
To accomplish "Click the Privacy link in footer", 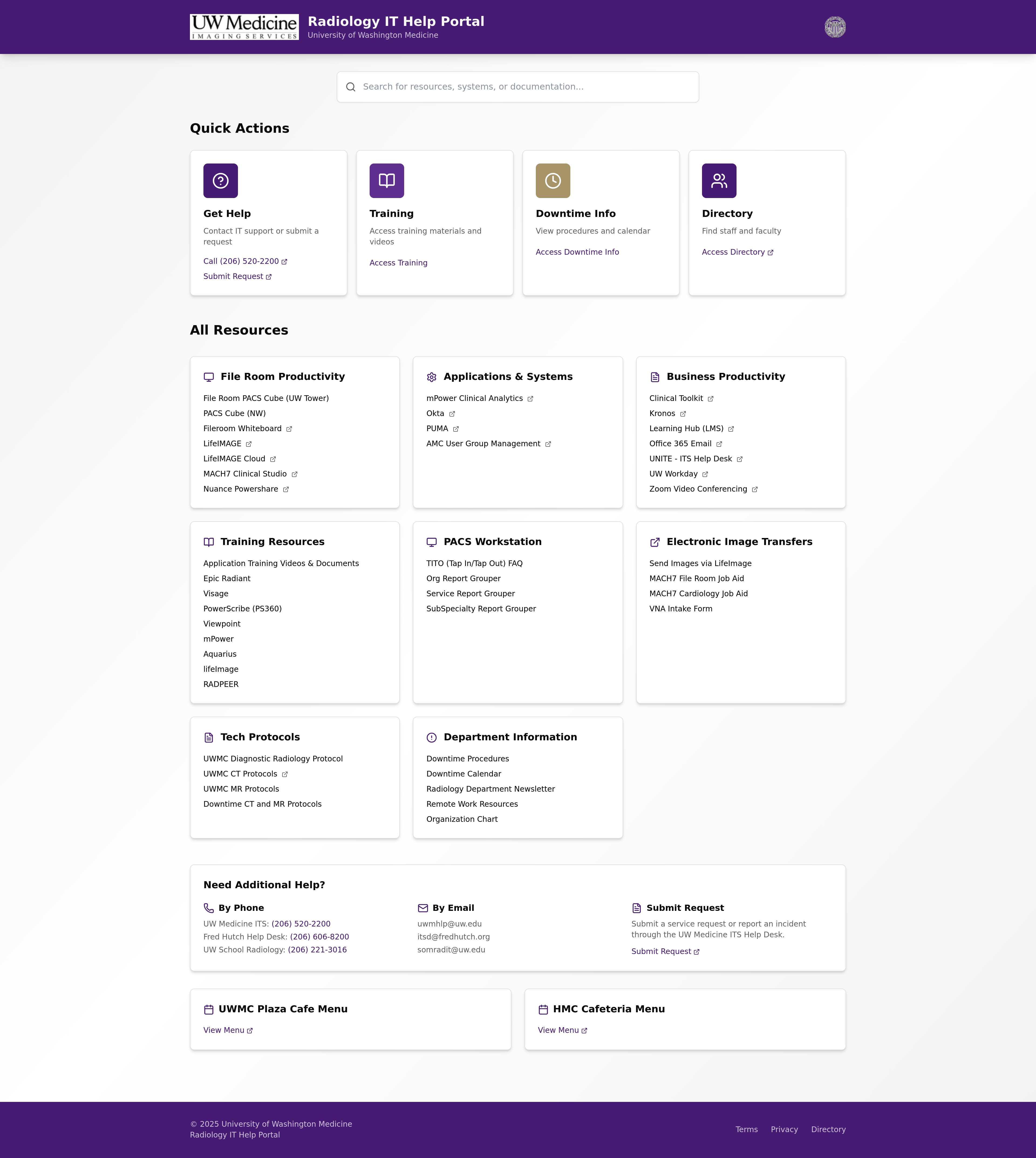I will [x=784, y=1129].
